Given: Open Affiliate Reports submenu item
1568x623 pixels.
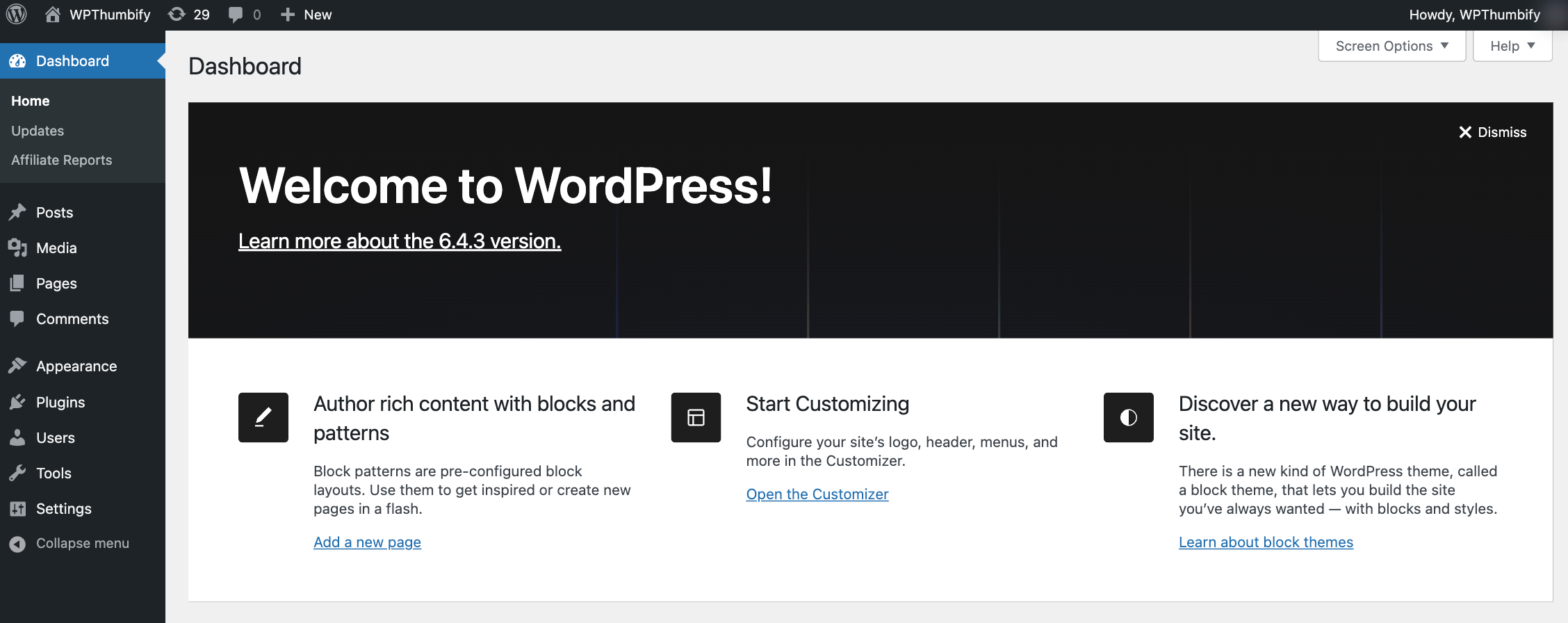Looking at the screenshot, I should tap(62, 160).
